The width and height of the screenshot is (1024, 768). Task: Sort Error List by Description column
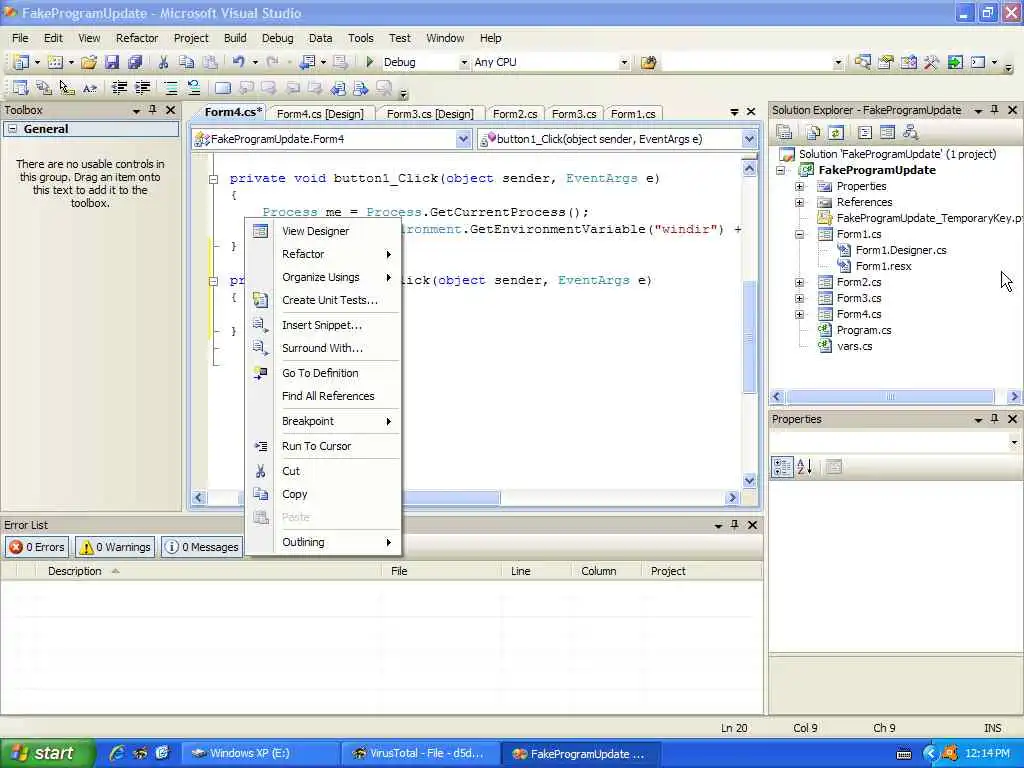[x=208, y=571]
